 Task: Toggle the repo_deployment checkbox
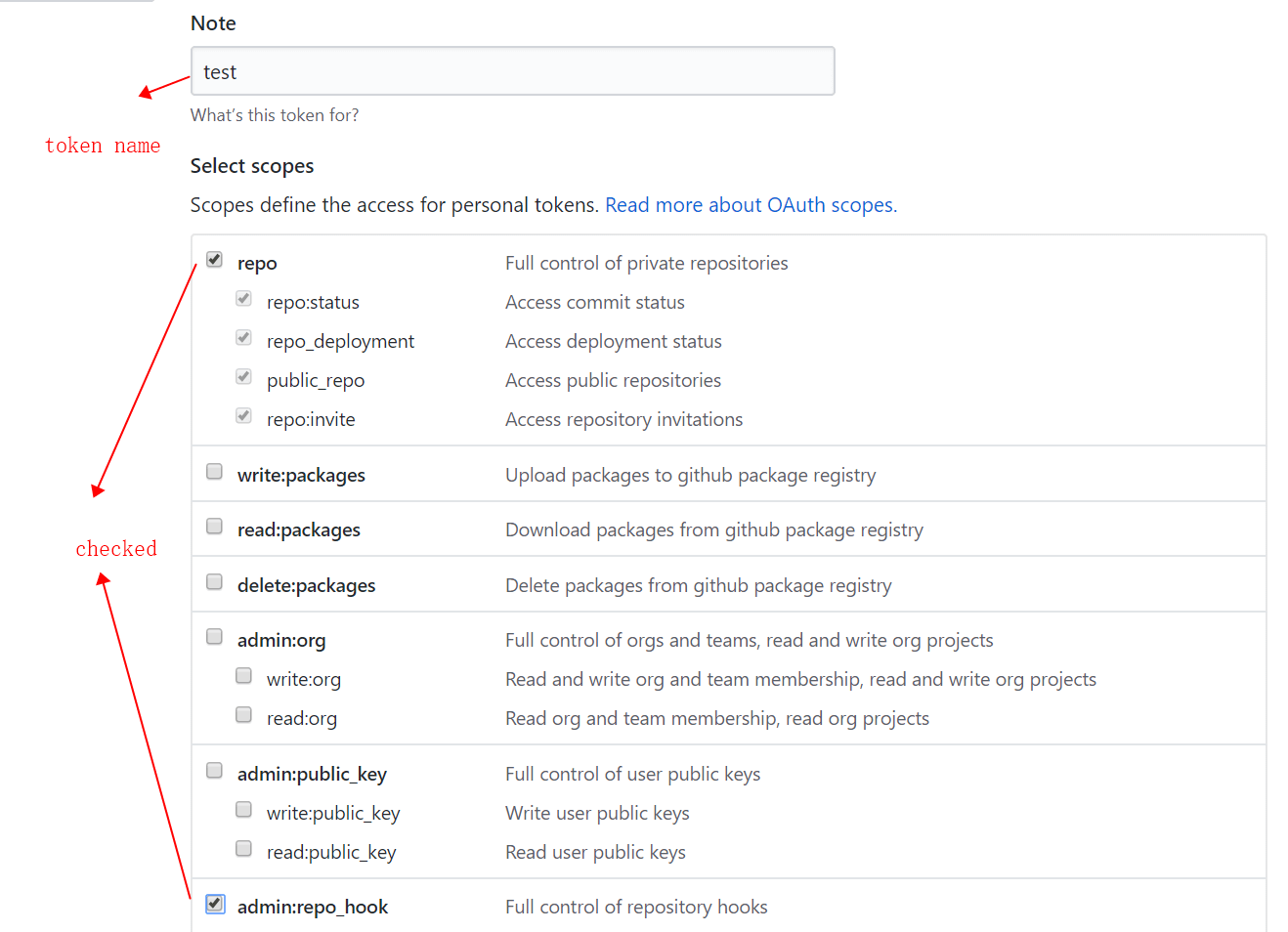[243, 338]
